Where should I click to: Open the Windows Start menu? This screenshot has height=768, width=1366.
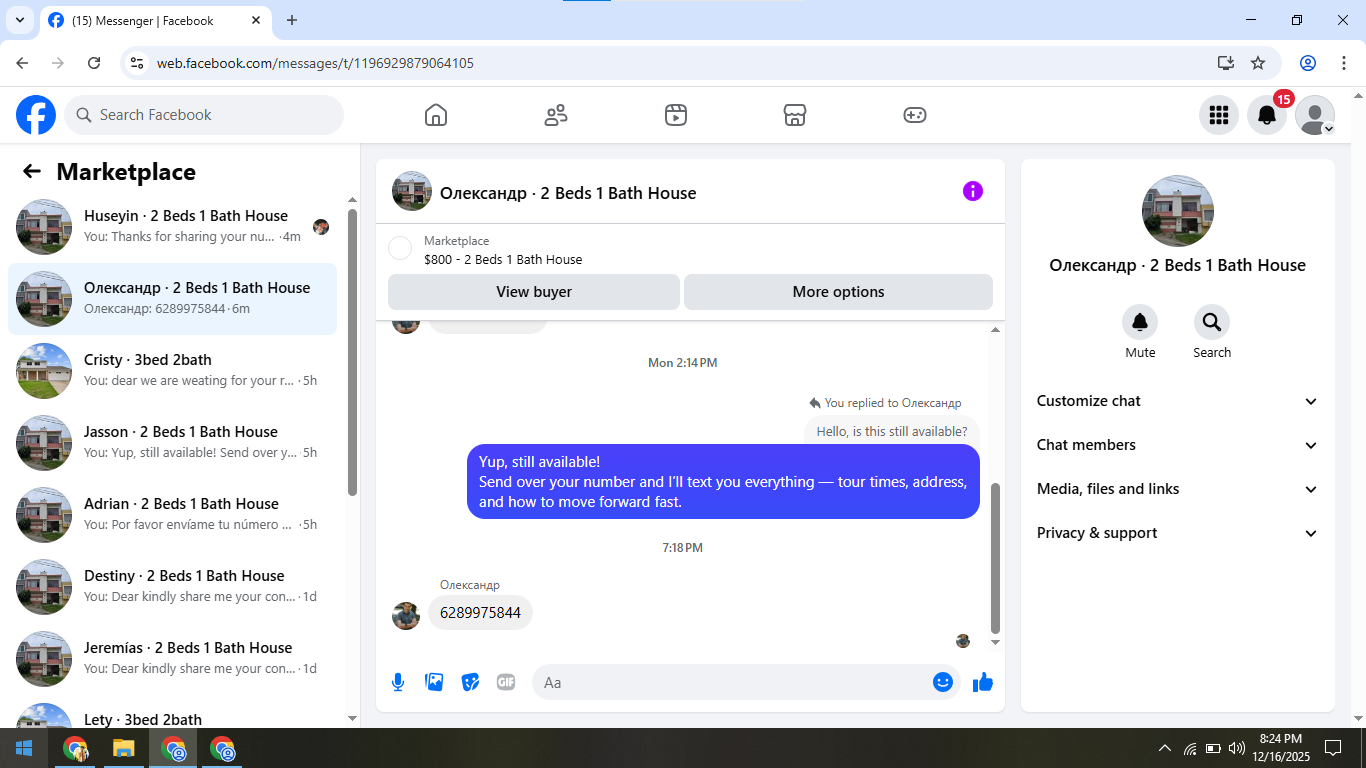pos(23,748)
